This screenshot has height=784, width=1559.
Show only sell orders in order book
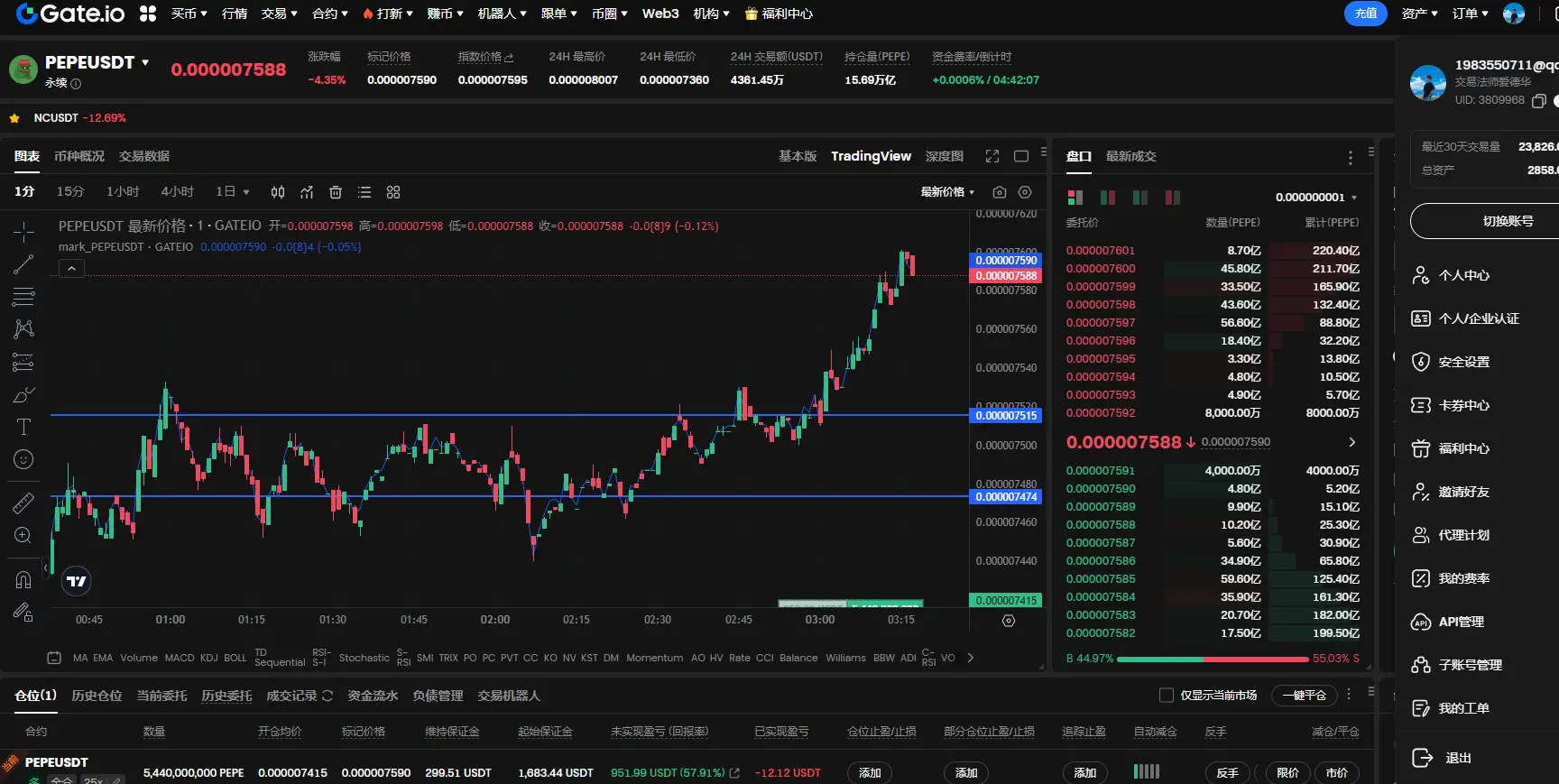click(x=1172, y=198)
